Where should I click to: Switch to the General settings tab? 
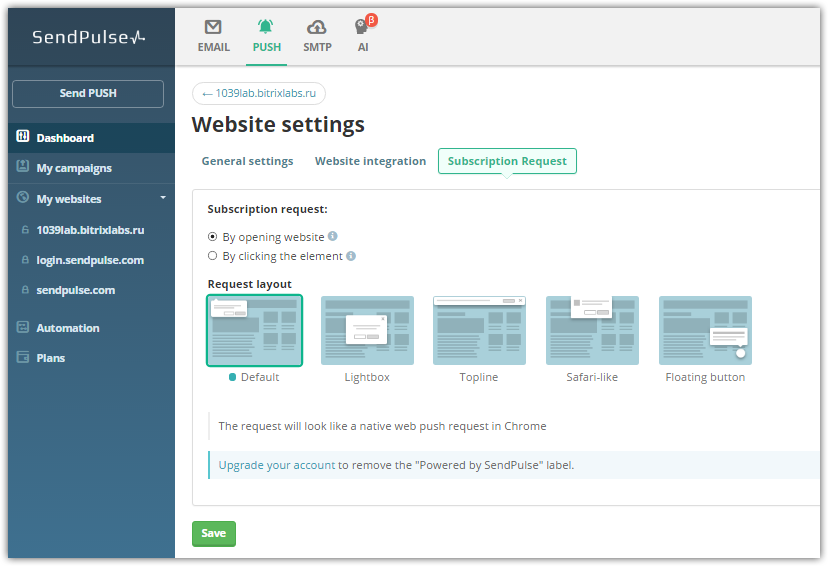247,161
